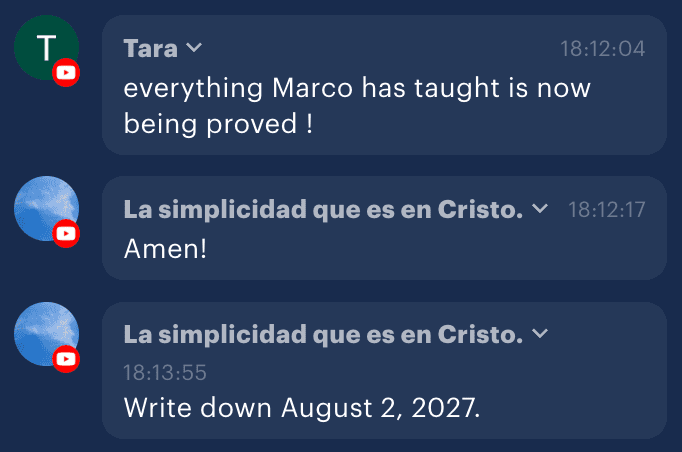Screen dimensions: 682x452
Task: Expand the chevron left of the 18:12:17 timestamp
Action: pos(540,208)
